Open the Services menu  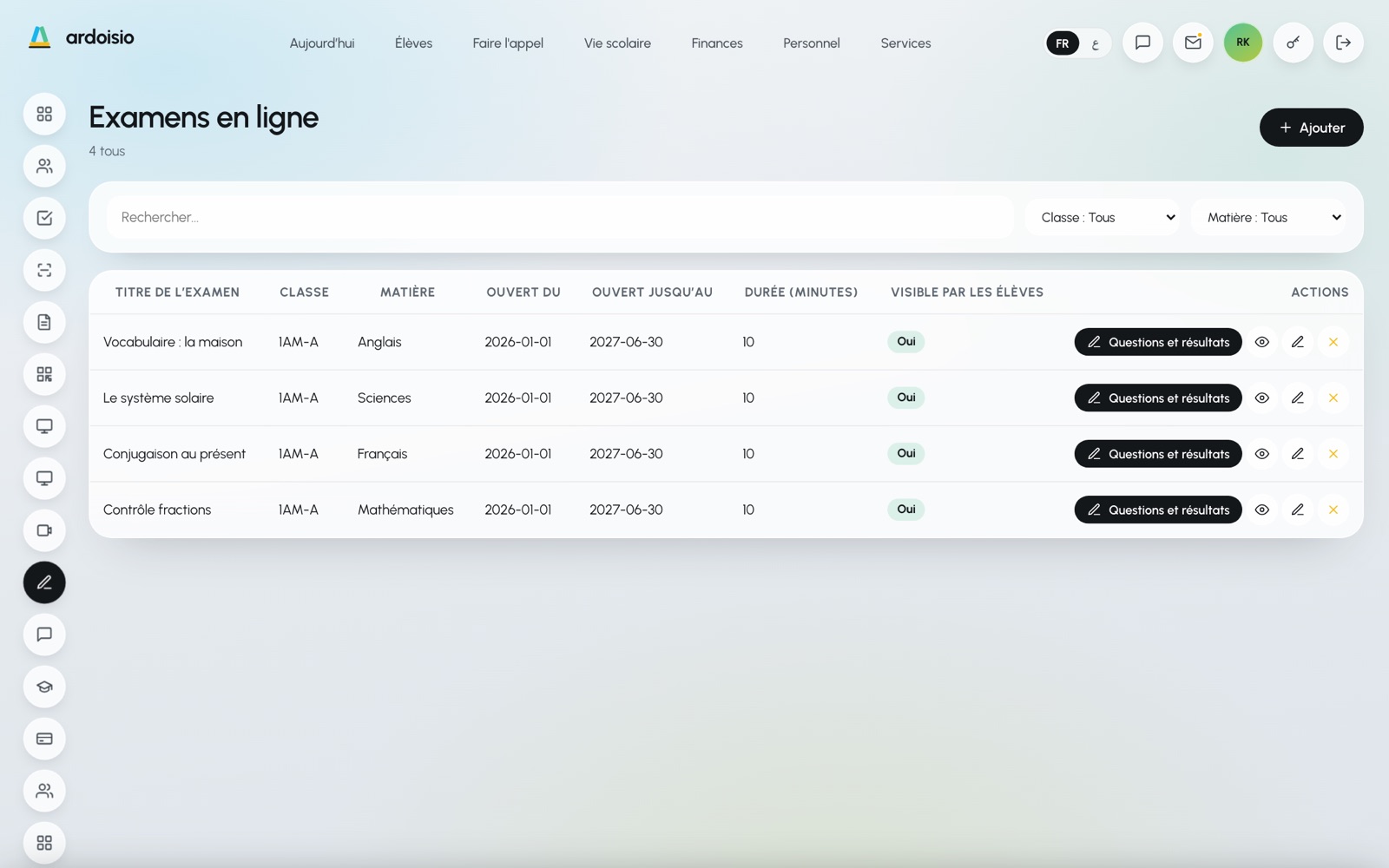(905, 43)
